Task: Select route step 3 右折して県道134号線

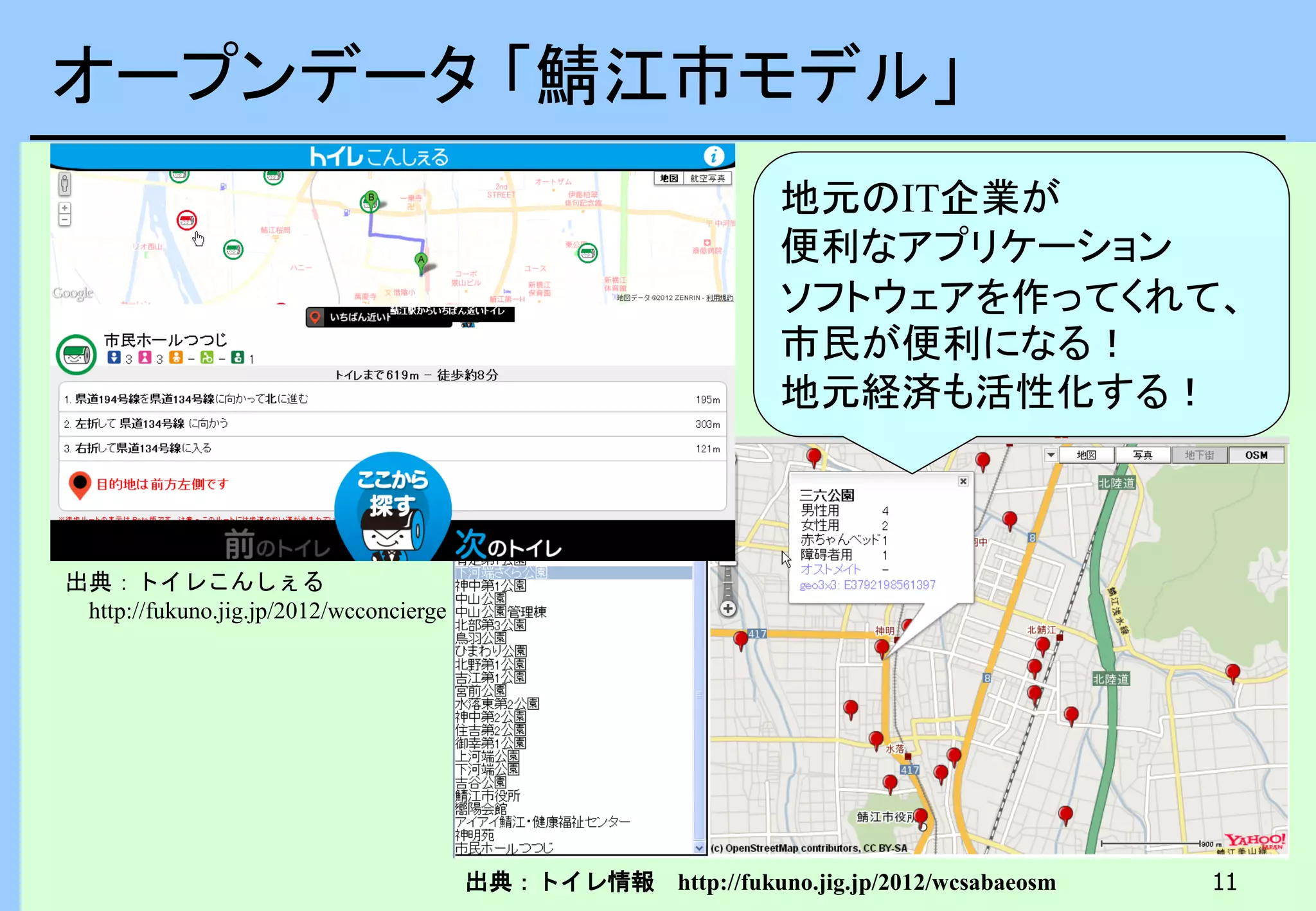Action: point(393,448)
